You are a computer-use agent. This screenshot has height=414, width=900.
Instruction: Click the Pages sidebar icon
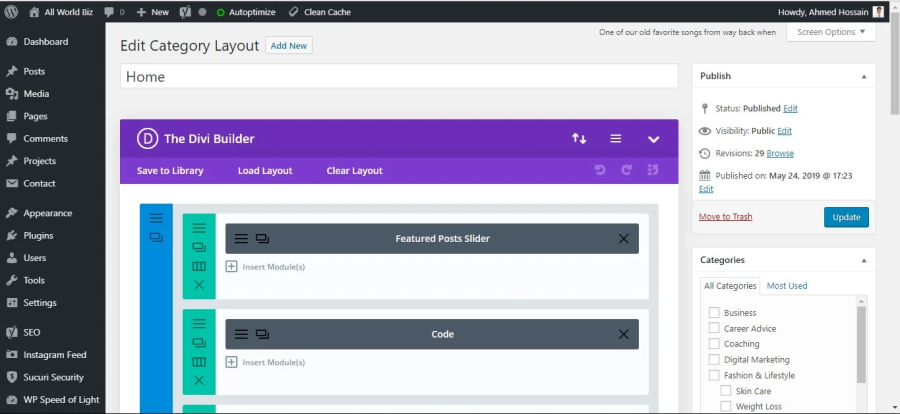pos(11,116)
